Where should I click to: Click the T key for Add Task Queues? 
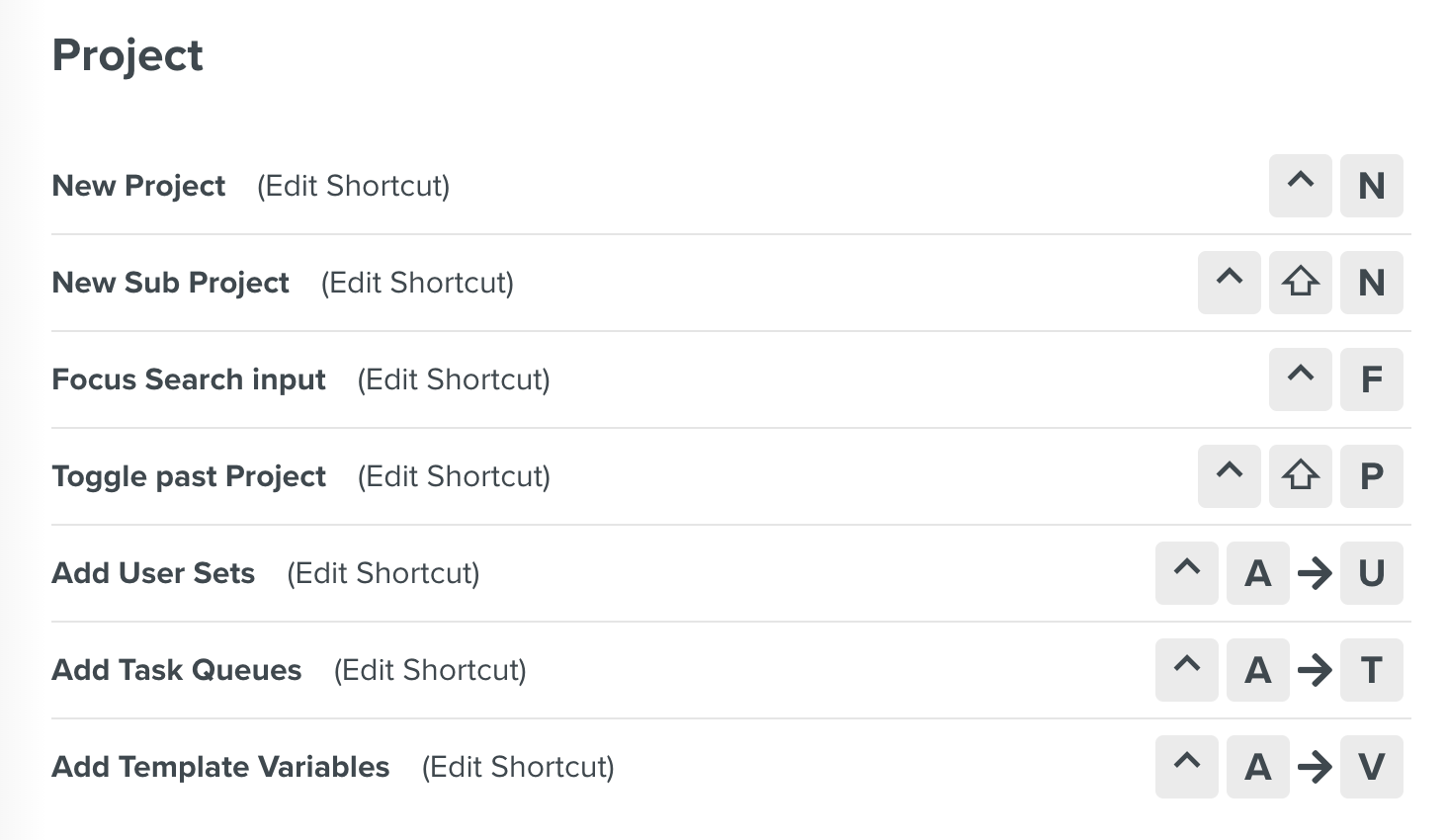1371,670
